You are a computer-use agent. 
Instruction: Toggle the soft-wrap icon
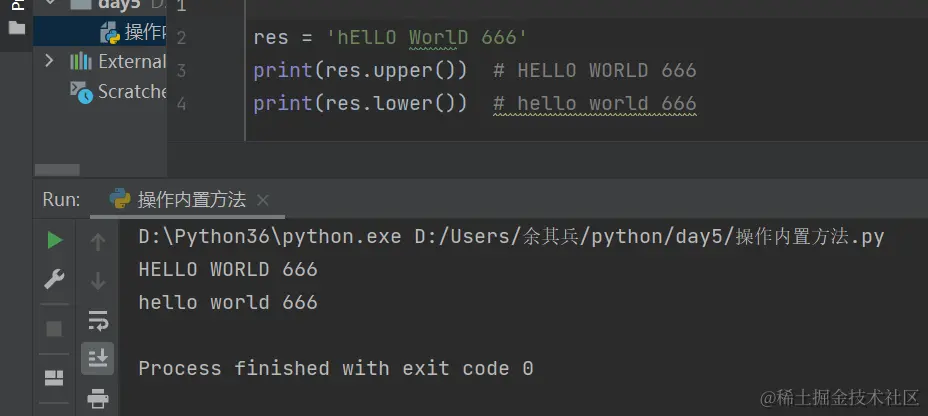coord(98,320)
